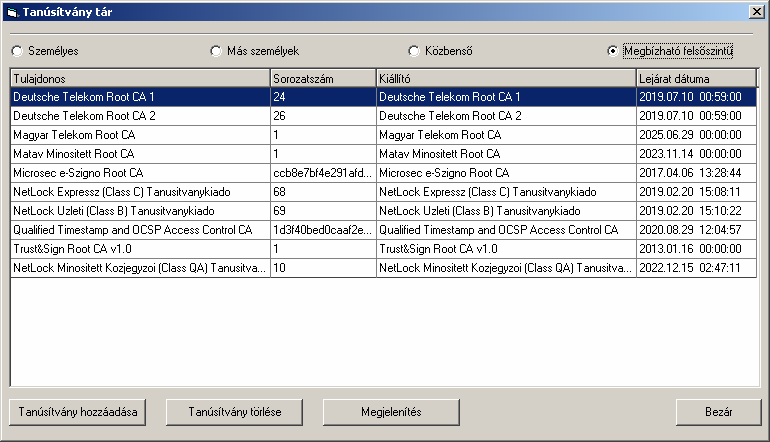Click serial number ccb8e7bf4e291afd... cell

[323, 173]
